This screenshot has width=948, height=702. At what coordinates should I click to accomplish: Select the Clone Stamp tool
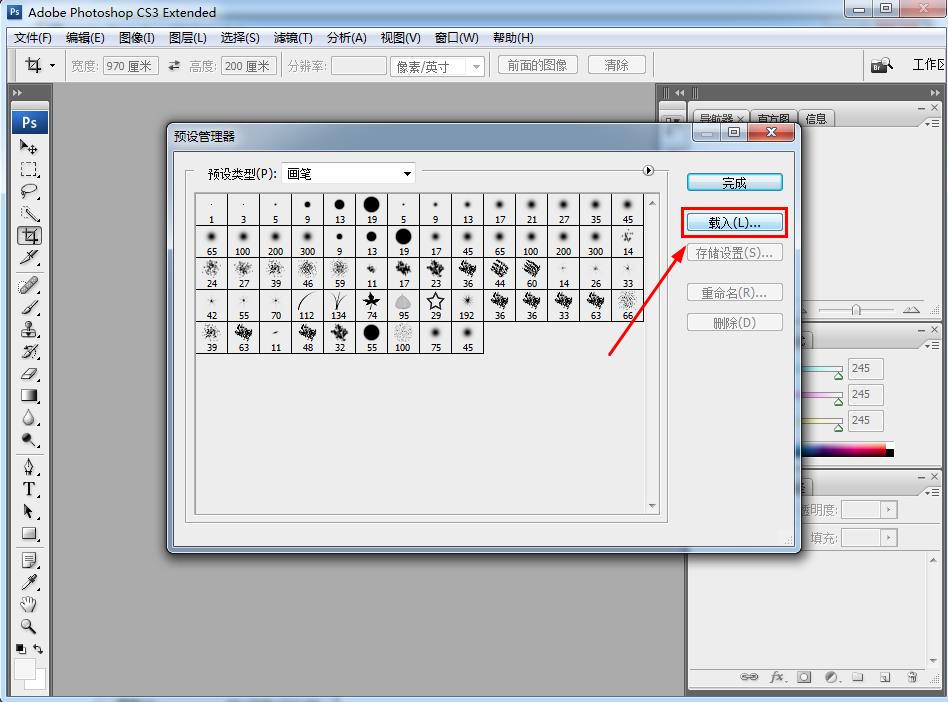(x=29, y=329)
